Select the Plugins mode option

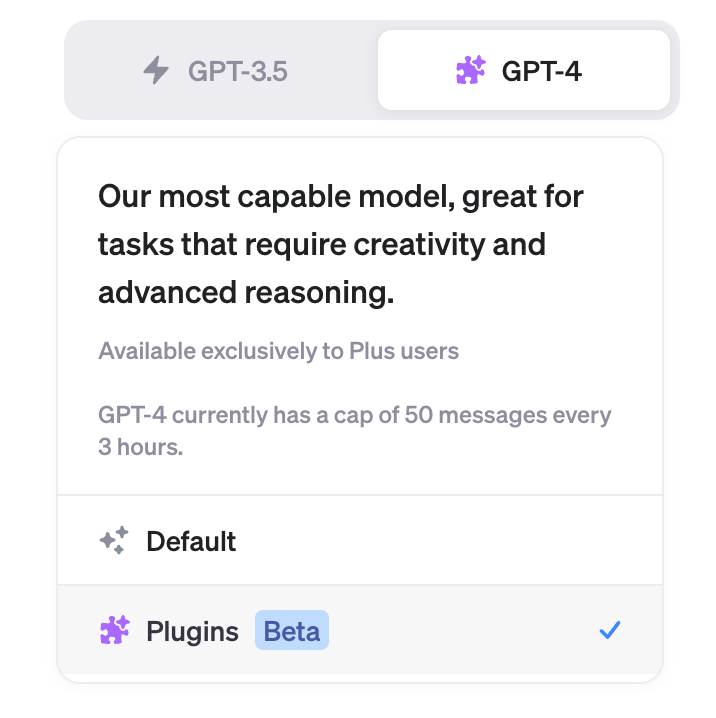click(x=360, y=631)
